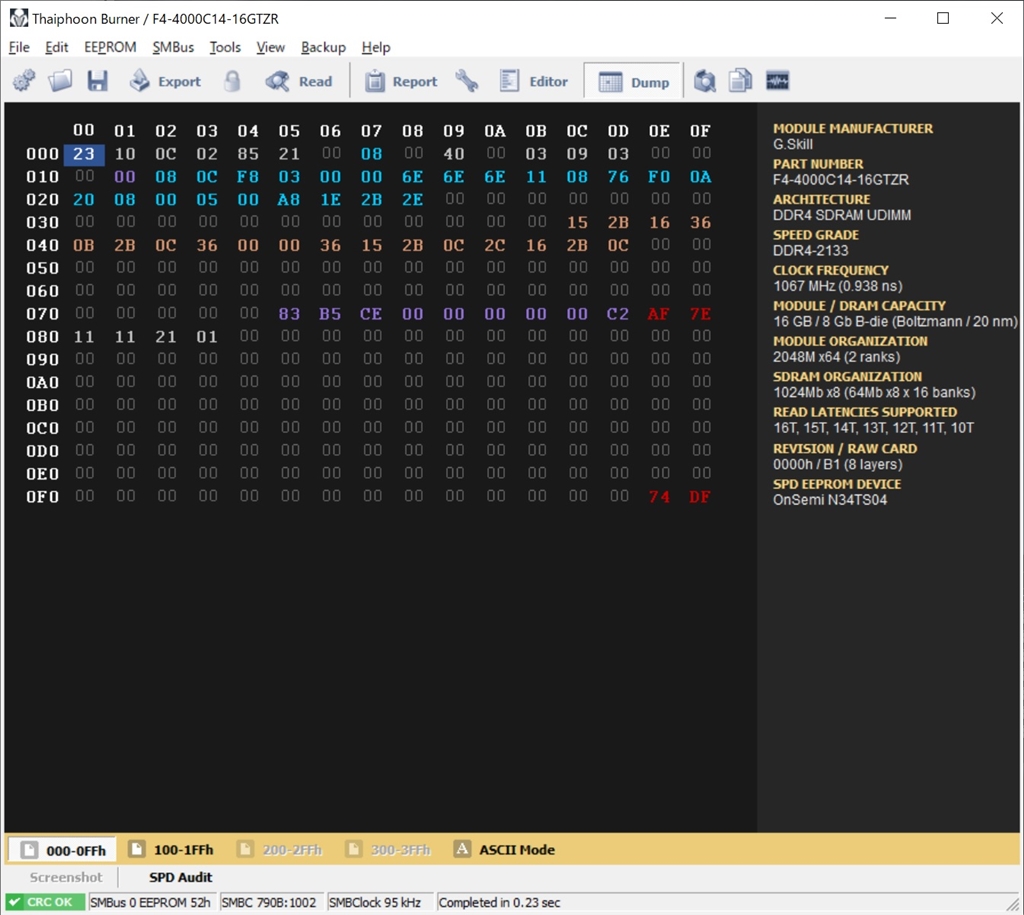Click the 0F0 row offset label
This screenshot has height=915, width=1024.
[42, 496]
